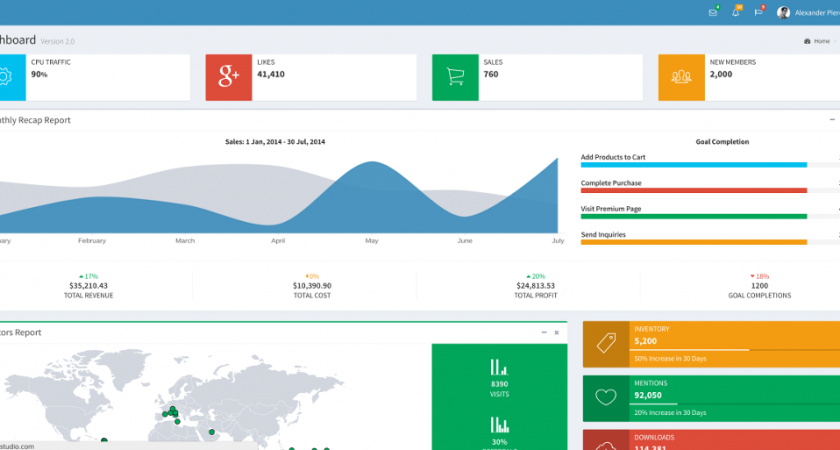Viewport: 840px width, 450px height.
Task: Click the 2,000 new members count
Action: [721, 74]
